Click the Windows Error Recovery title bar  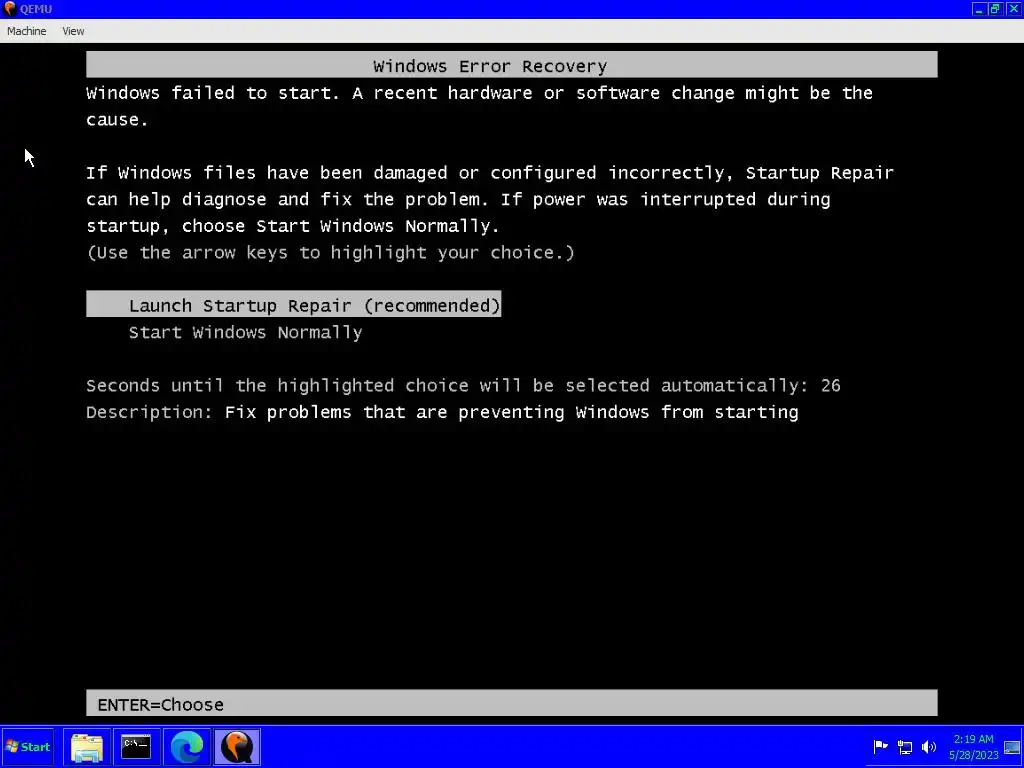[511, 65]
